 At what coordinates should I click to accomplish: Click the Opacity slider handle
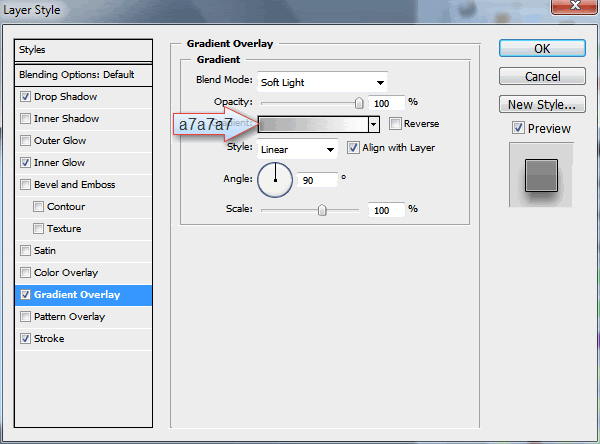[358, 102]
